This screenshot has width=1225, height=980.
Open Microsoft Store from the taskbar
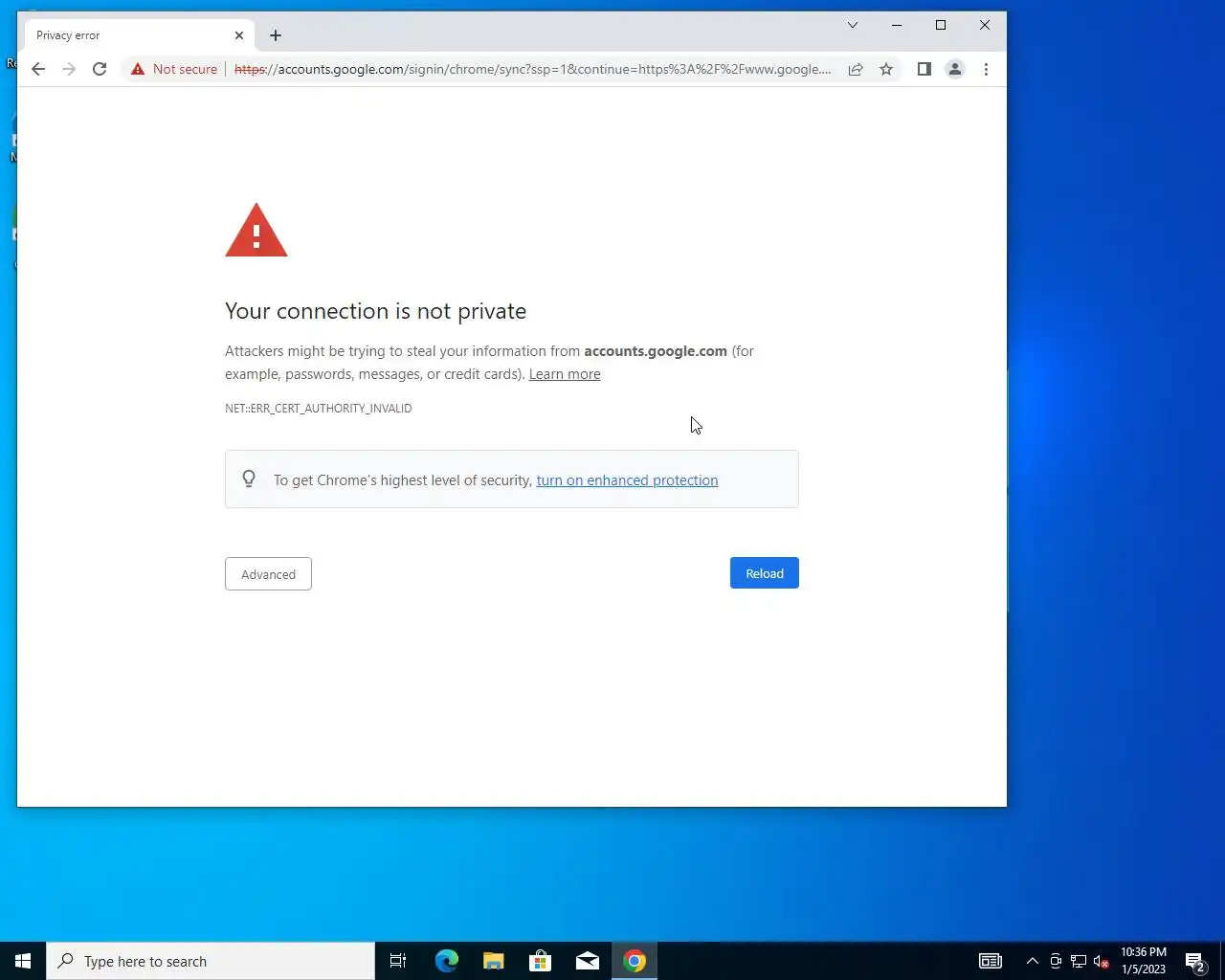click(x=541, y=961)
